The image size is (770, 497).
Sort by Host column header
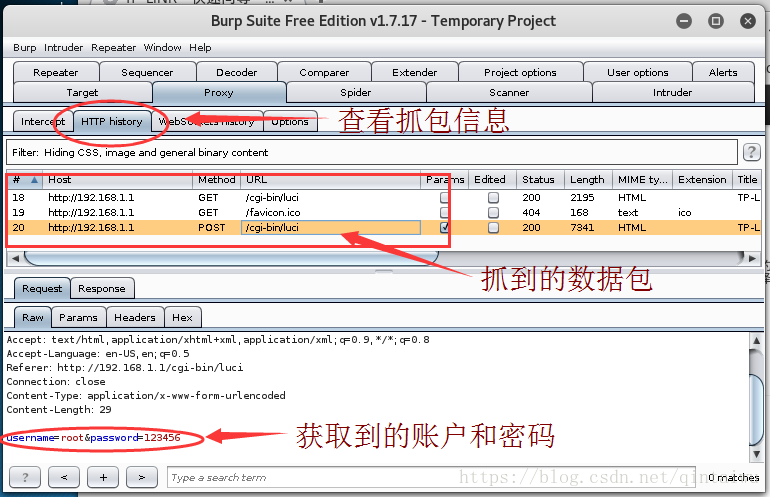(118, 180)
